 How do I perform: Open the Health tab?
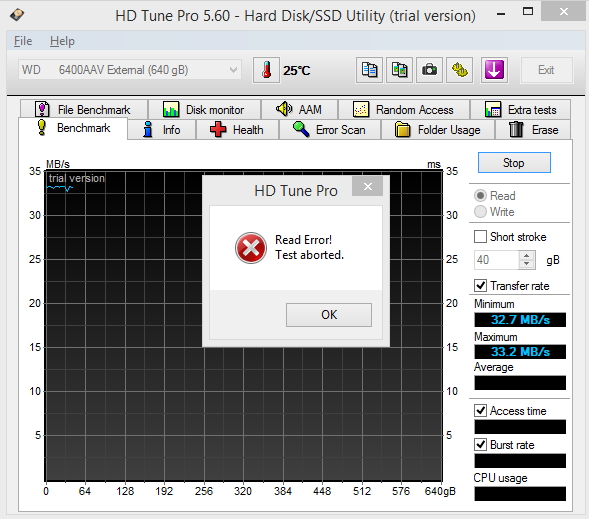click(237, 130)
